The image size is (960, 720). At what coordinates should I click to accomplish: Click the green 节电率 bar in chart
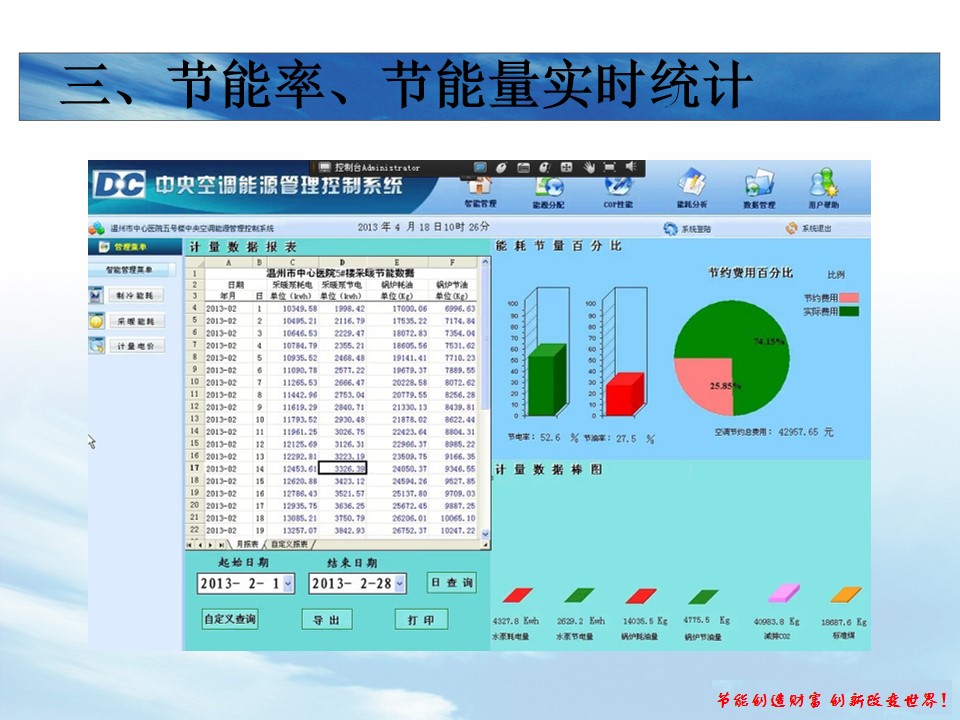click(x=547, y=381)
